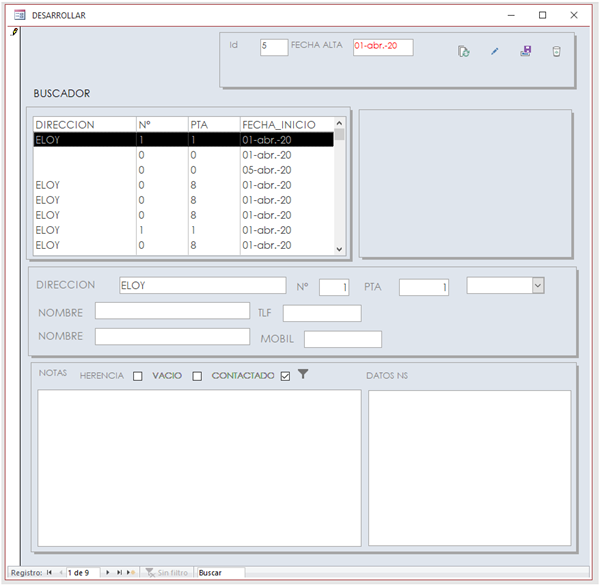Click the Sin filtro button
Image resolution: width=600 pixels, height=585 pixels.
166,573
